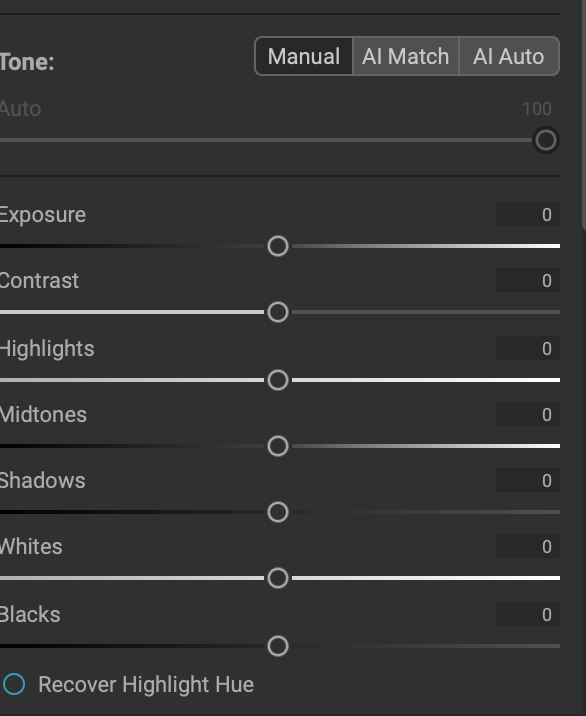Click the Highlights value field
The height and width of the screenshot is (716, 586).
coord(528,348)
